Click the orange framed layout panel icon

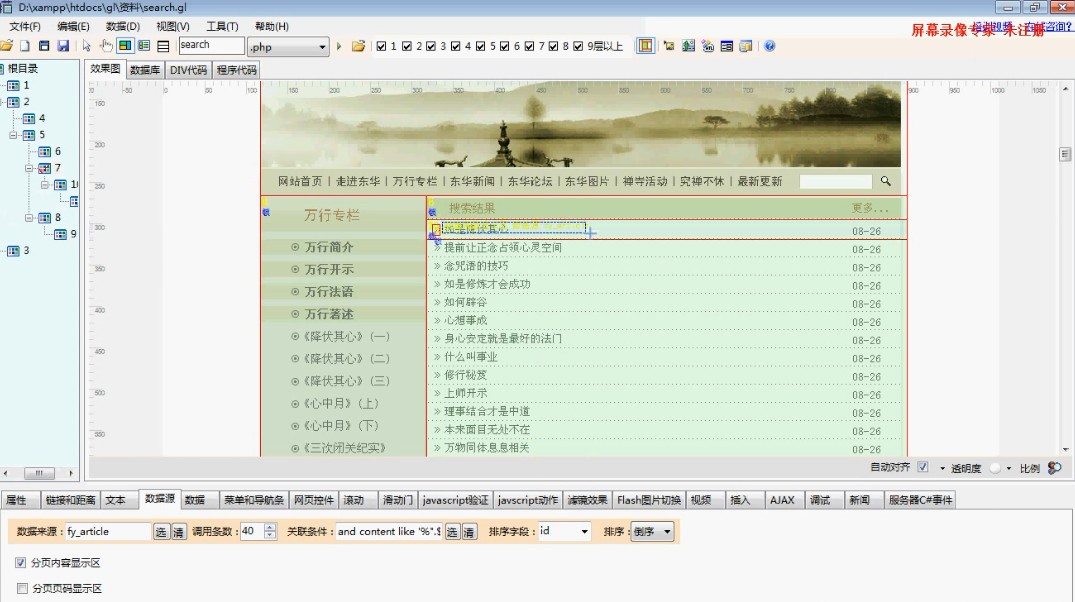click(x=645, y=46)
